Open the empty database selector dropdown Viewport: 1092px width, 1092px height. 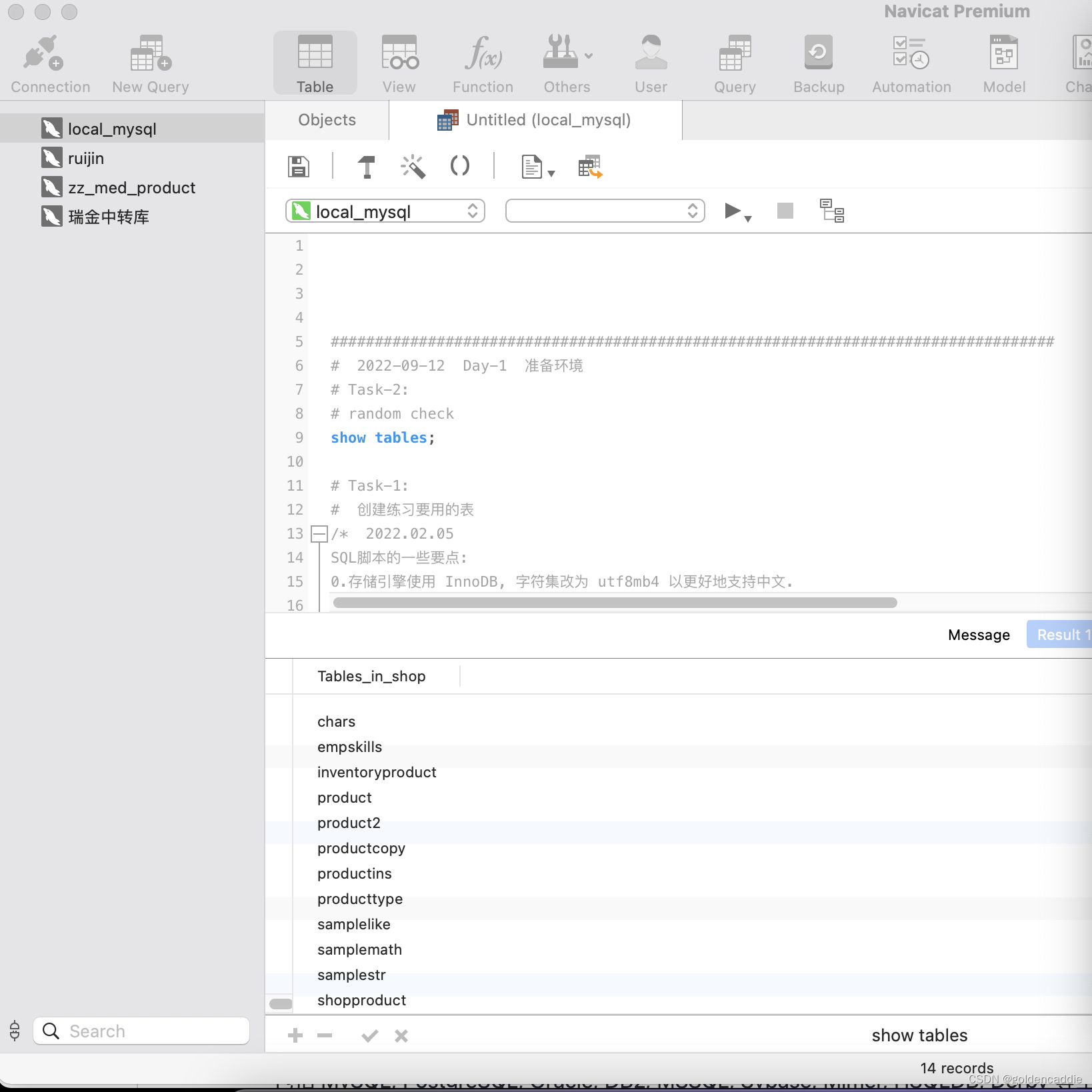(605, 211)
